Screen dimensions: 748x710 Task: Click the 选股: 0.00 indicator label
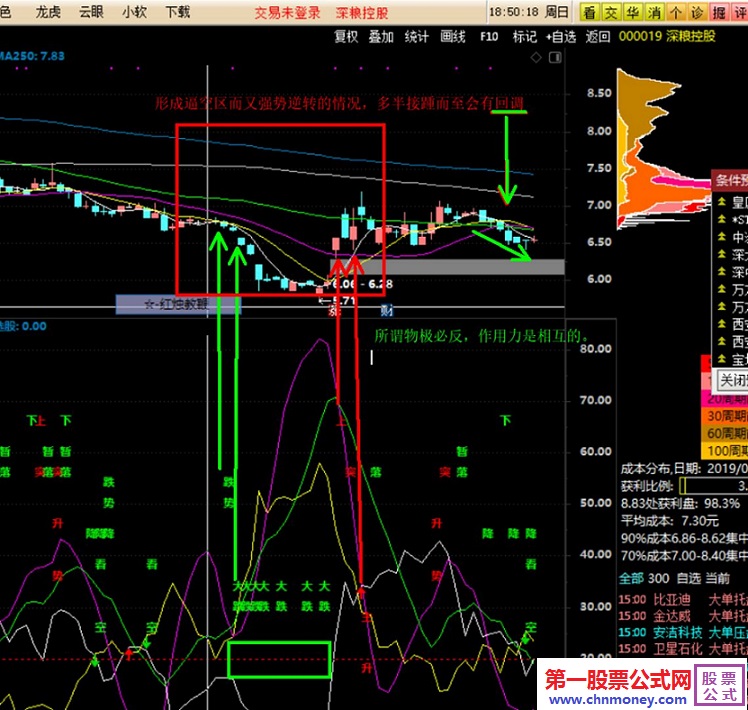coord(23,326)
